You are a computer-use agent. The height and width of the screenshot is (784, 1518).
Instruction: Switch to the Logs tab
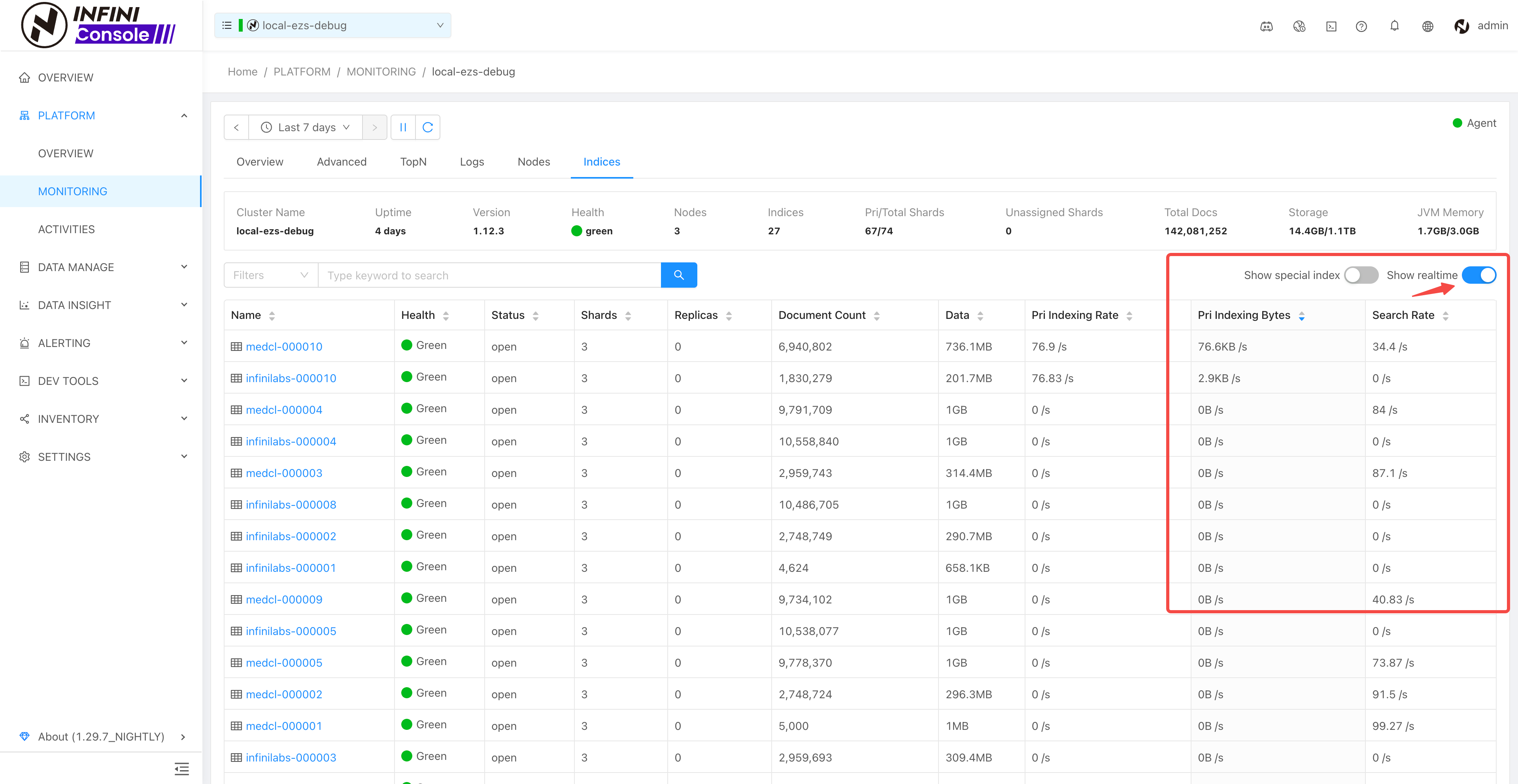point(472,161)
